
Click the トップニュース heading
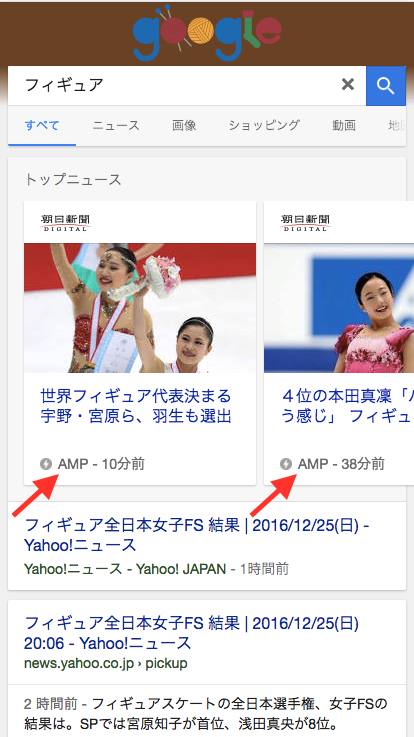73,180
